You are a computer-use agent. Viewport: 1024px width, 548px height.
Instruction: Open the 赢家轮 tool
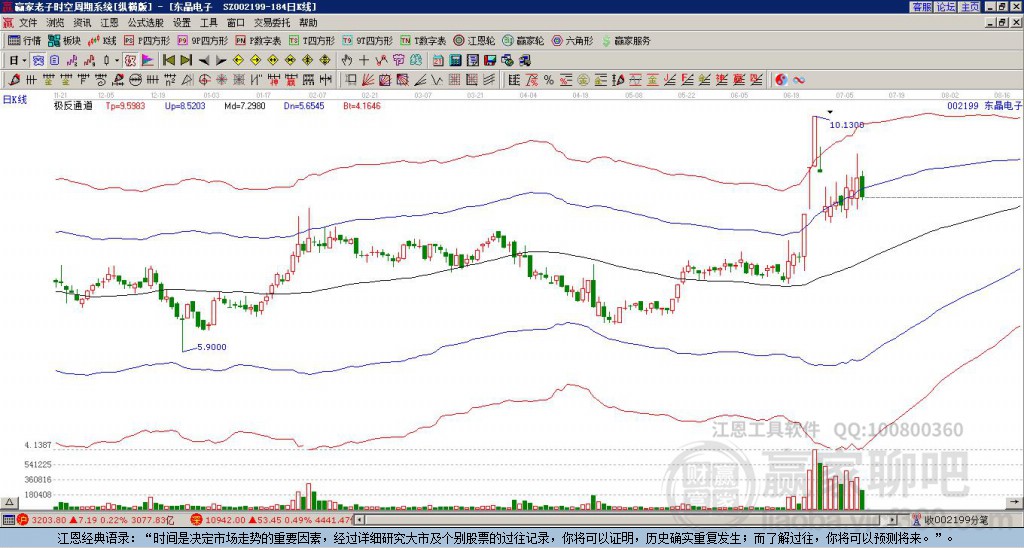pyautogui.click(x=523, y=40)
